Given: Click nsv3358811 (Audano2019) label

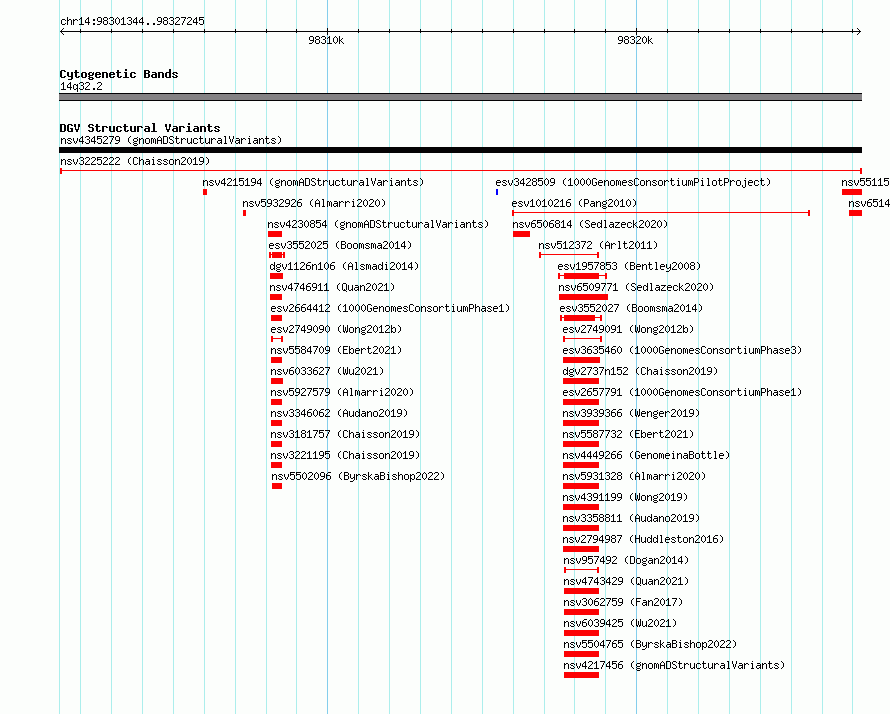Looking at the screenshot, I should tap(631, 518).
